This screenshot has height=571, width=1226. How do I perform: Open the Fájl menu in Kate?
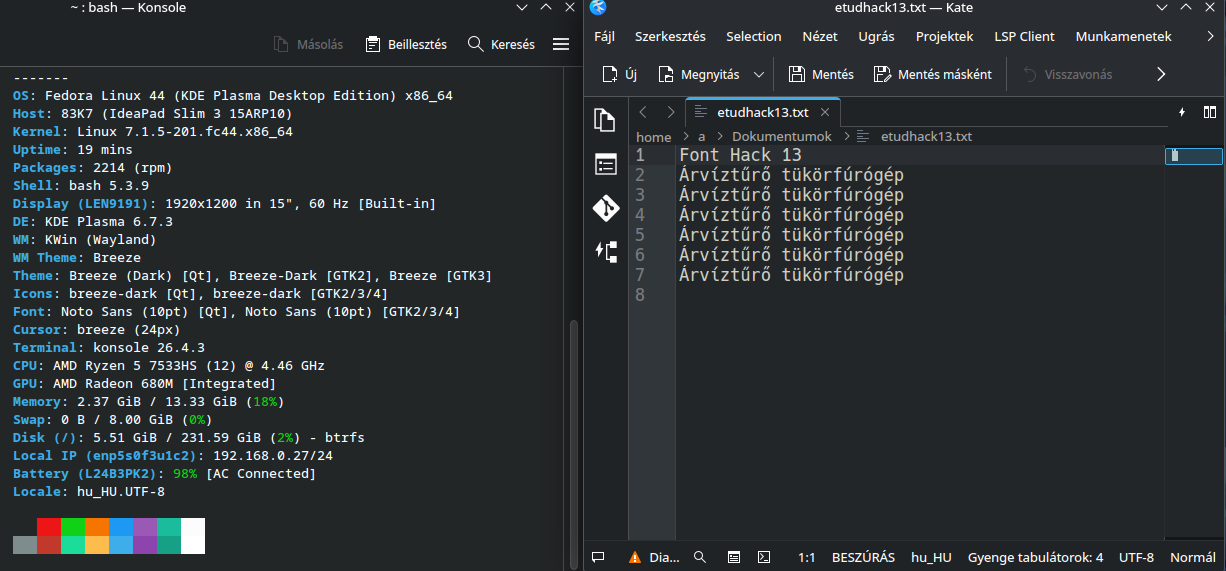click(x=604, y=36)
